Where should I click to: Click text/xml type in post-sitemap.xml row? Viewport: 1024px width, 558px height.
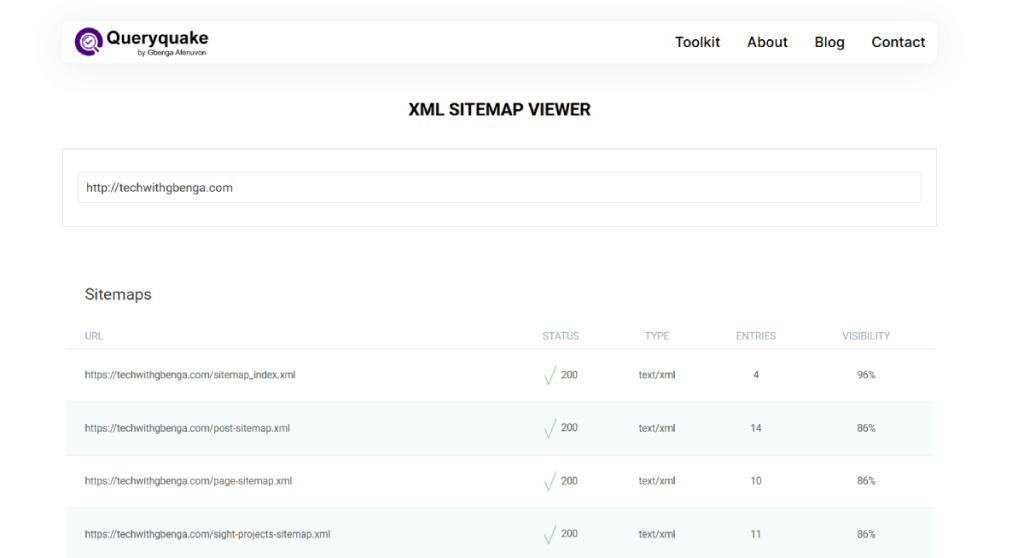[x=657, y=428]
